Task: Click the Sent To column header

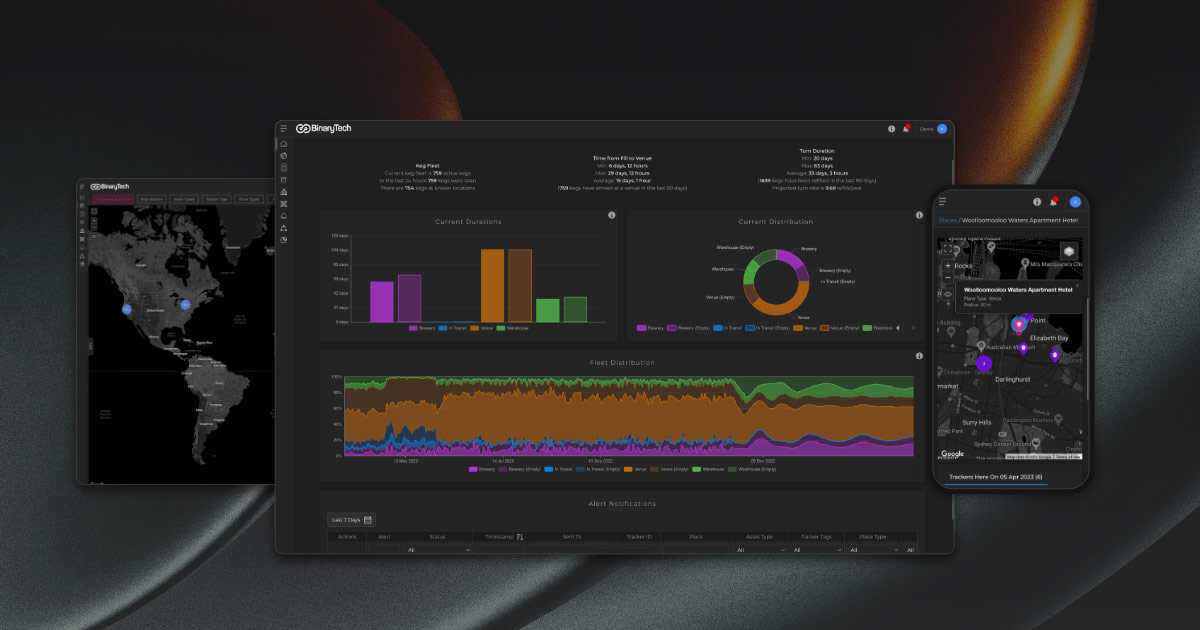Action: 572,537
